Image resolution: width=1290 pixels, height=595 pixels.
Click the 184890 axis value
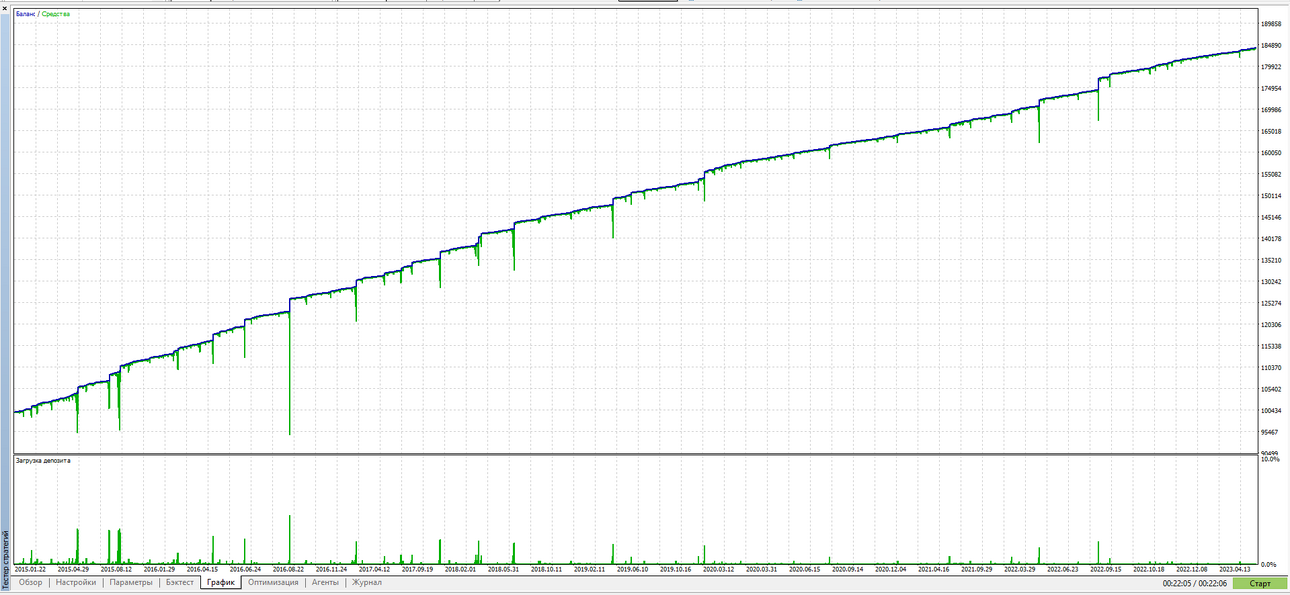(x=1272, y=46)
